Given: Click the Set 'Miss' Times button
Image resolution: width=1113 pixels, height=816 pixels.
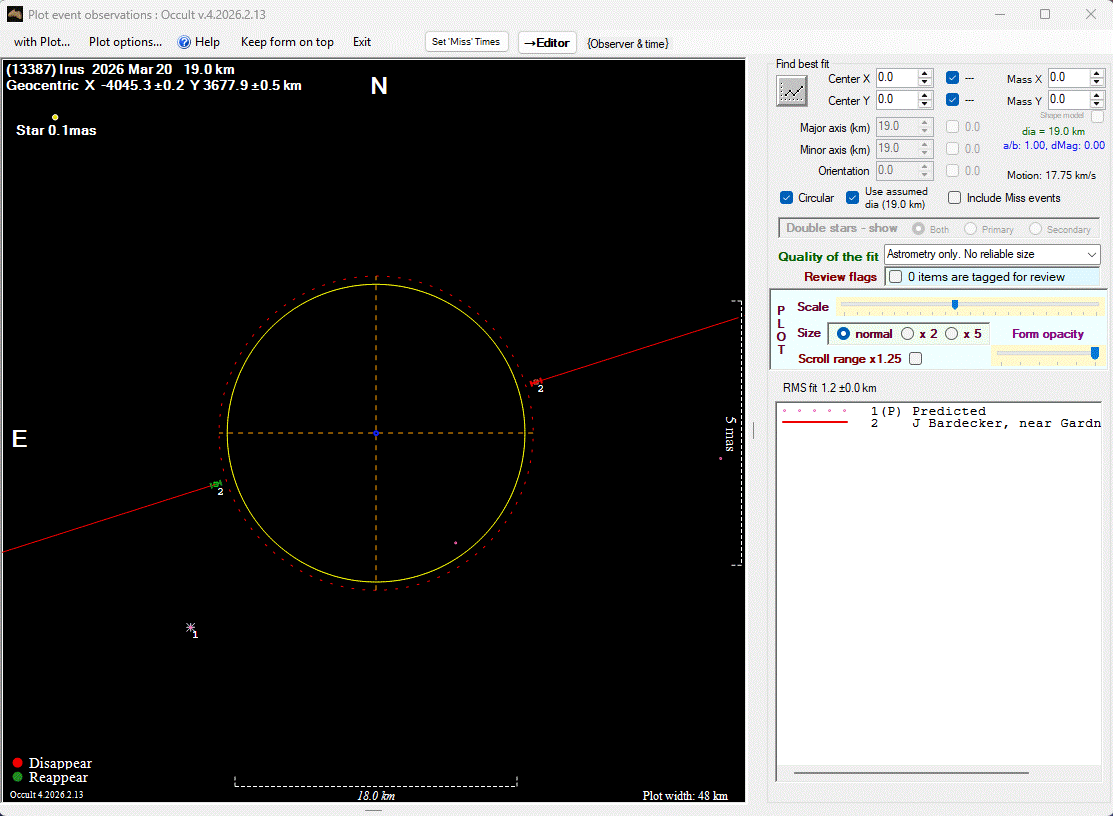Looking at the screenshot, I should [466, 42].
